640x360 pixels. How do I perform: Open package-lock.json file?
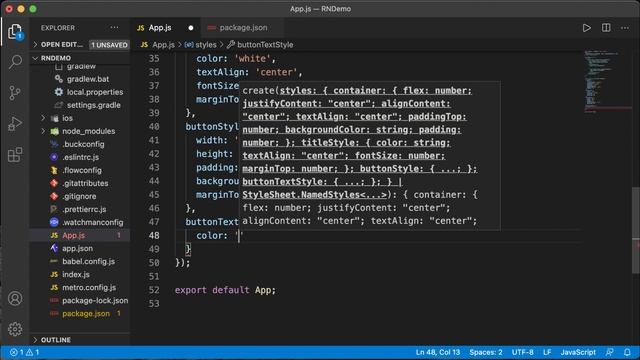click(95, 301)
